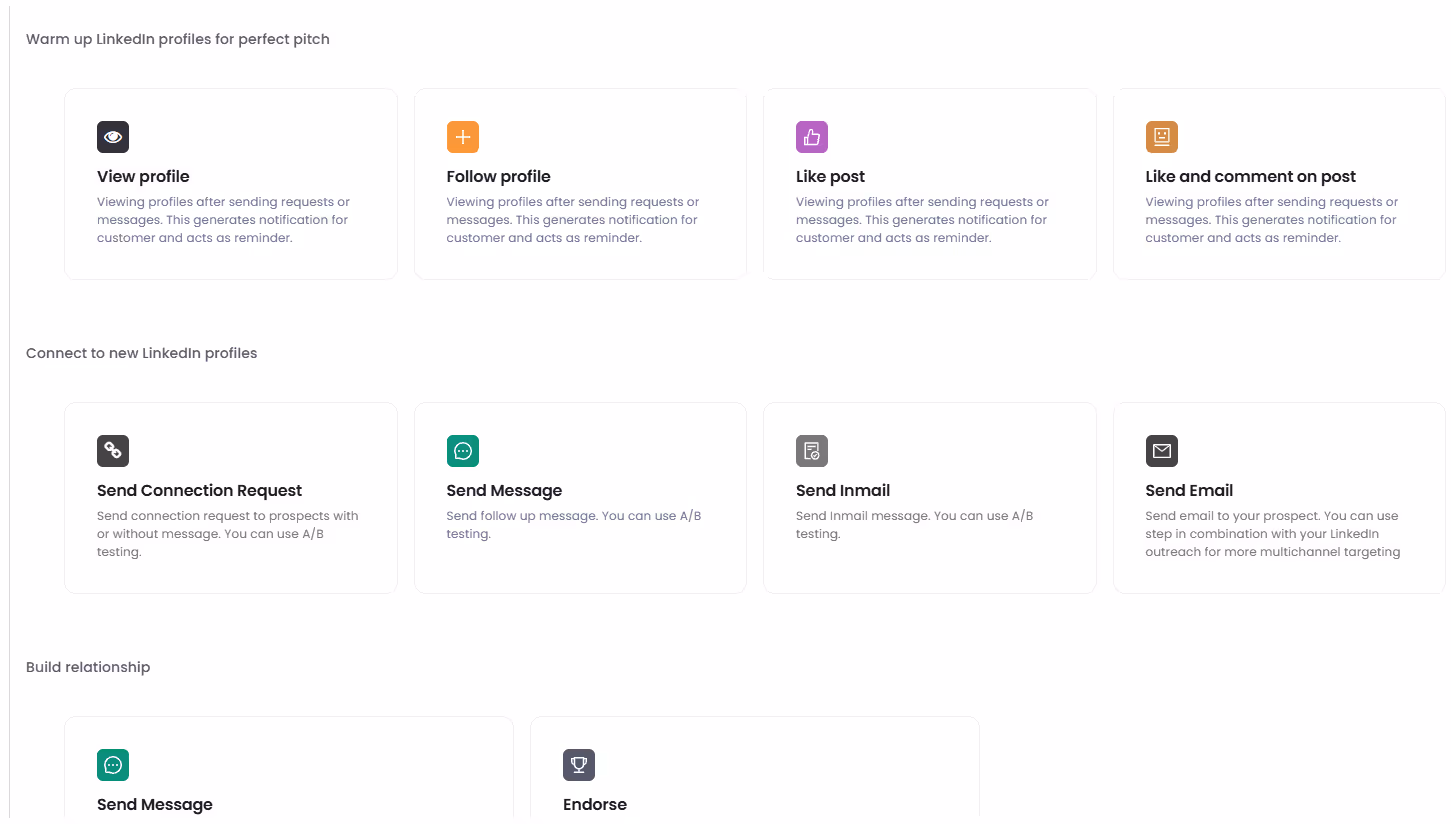Screen dimensions: 1451x824
Task: Click the orange plus icon for Follow profile
Action: [x=463, y=137]
